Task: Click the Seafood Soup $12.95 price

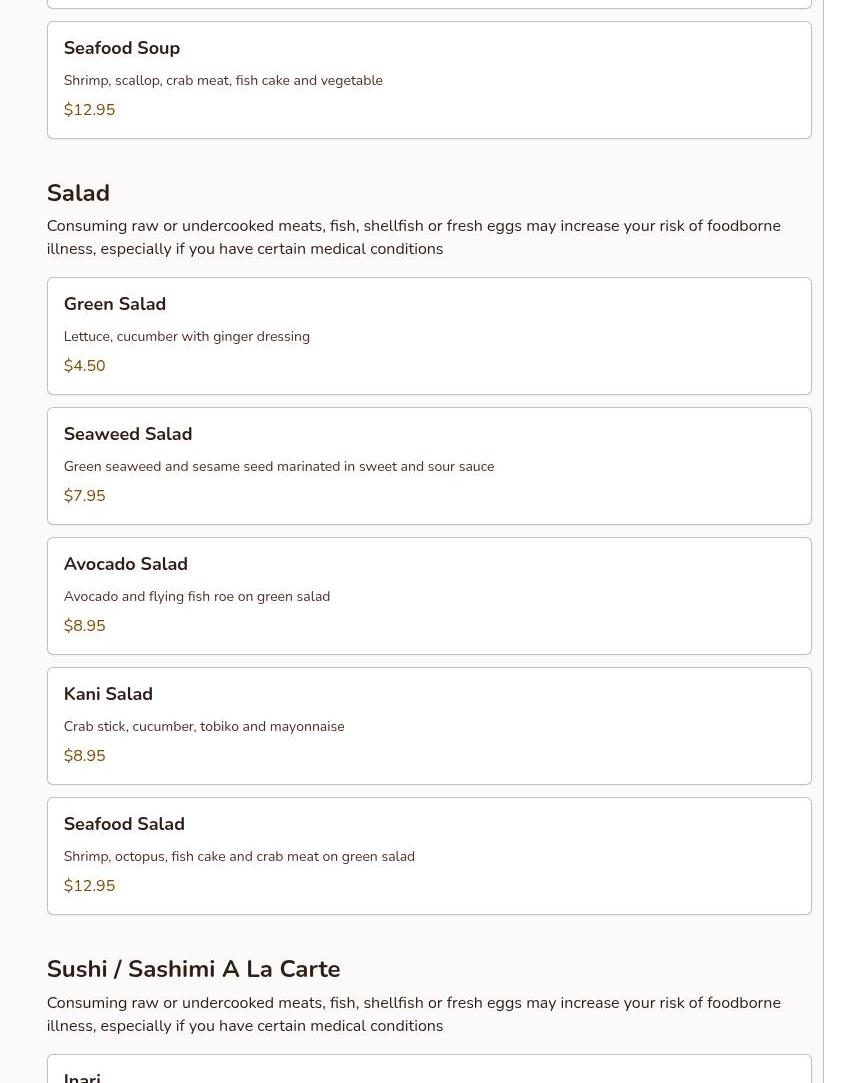Action: point(89,110)
